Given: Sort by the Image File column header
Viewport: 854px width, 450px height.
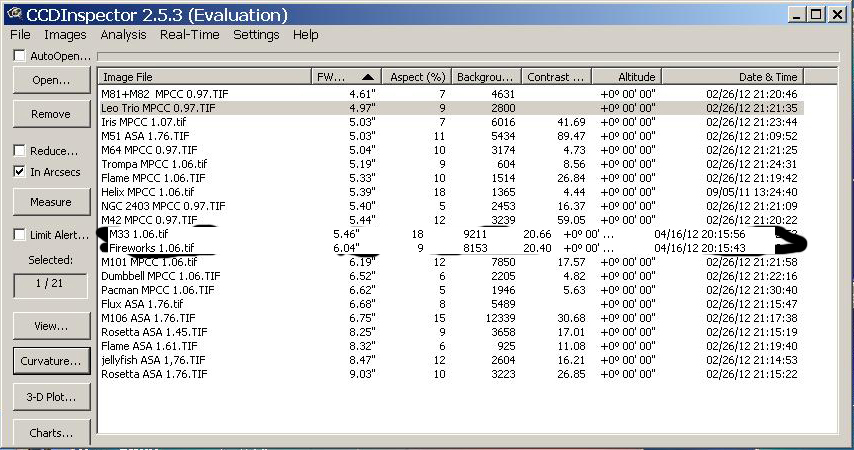Looking at the screenshot, I should tap(204, 77).
